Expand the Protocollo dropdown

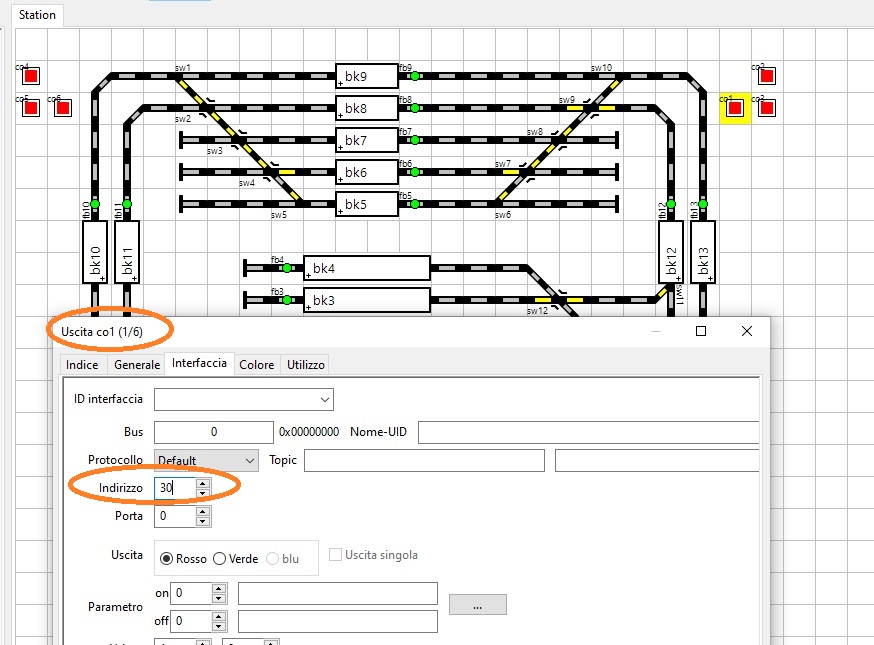pyautogui.click(x=250, y=460)
